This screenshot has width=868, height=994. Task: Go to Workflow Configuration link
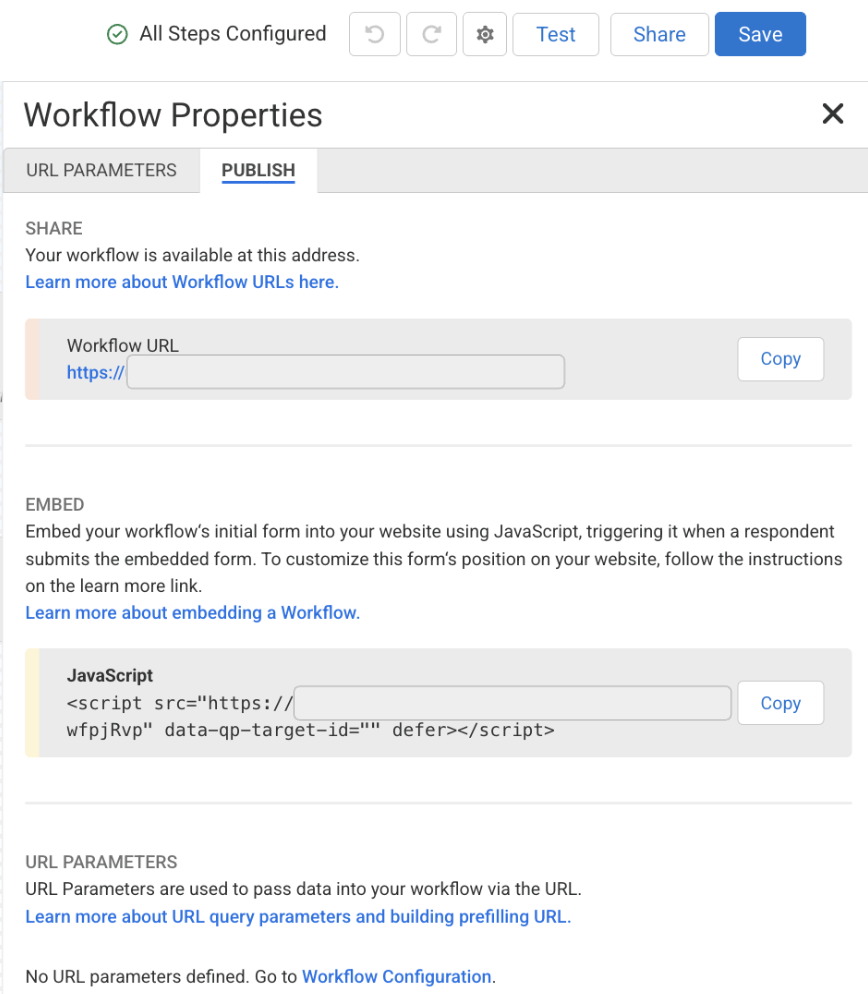coord(397,976)
